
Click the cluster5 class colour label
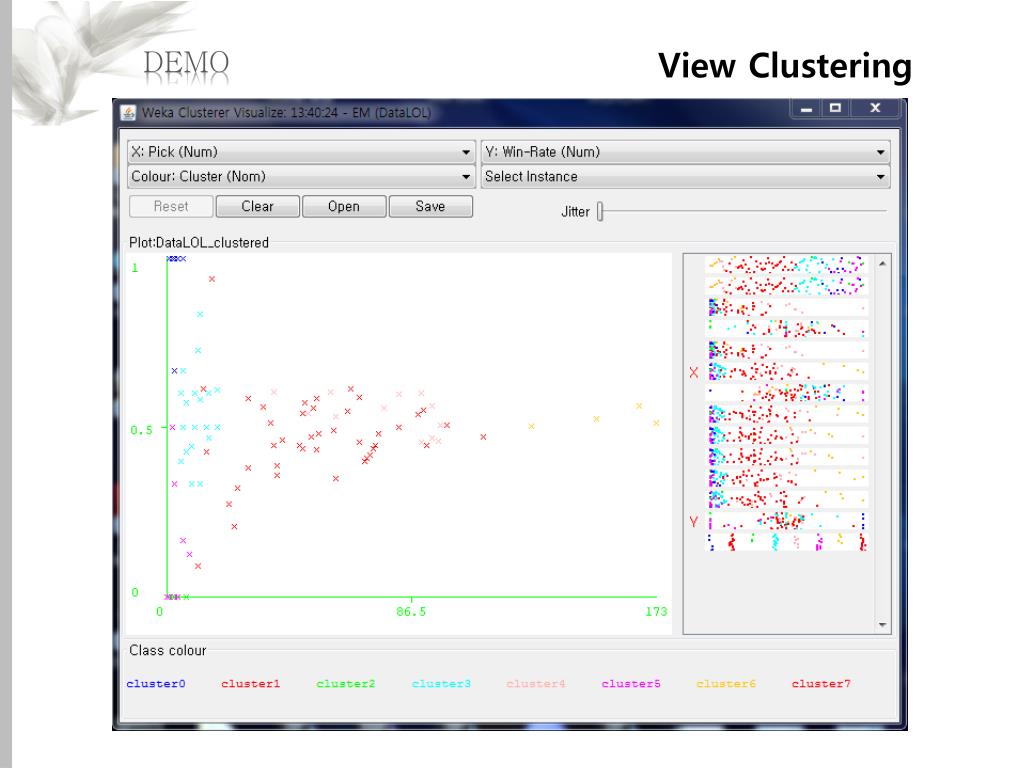pos(632,684)
